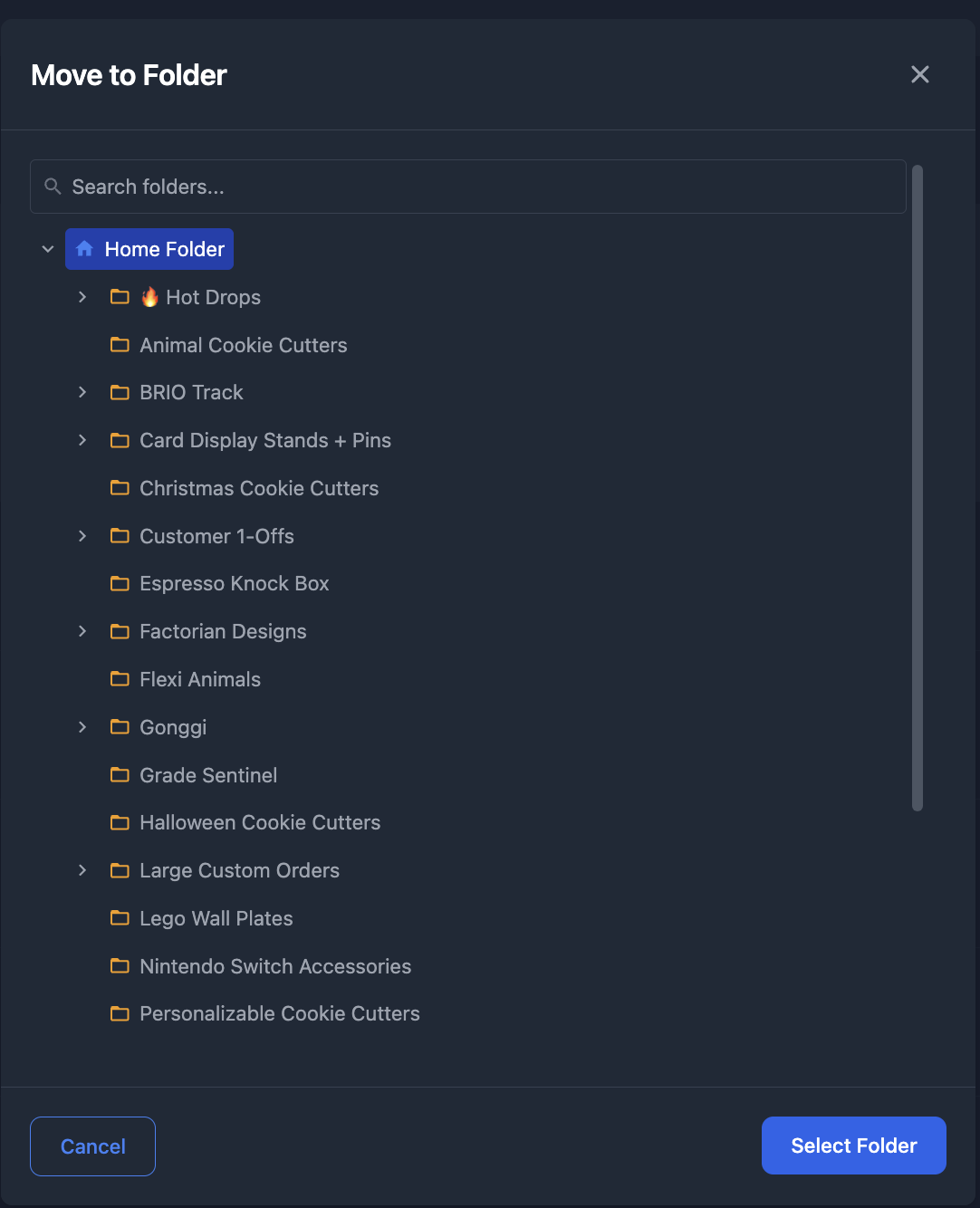The height and width of the screenshot is (1208, 980).
Task: Expand the Gonggi folder
Action: pyautogui.click(x=82, y=727)
